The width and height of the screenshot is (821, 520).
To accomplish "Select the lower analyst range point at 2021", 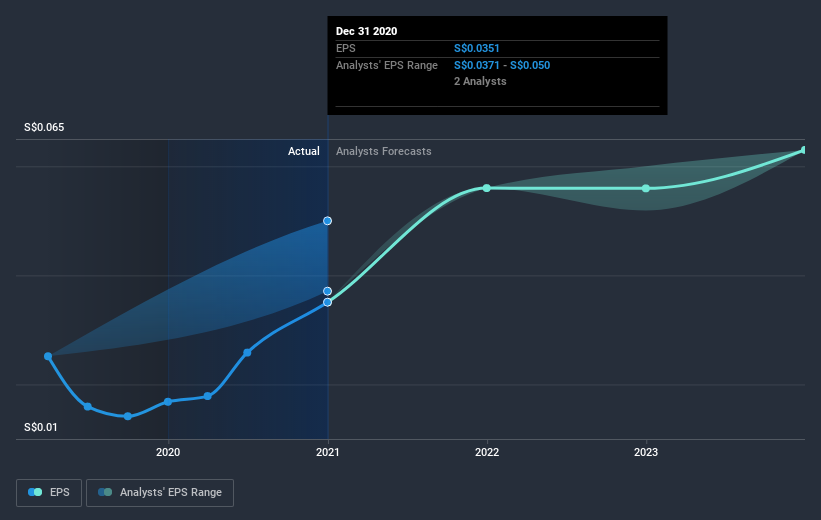I will (x=327, y=291).
